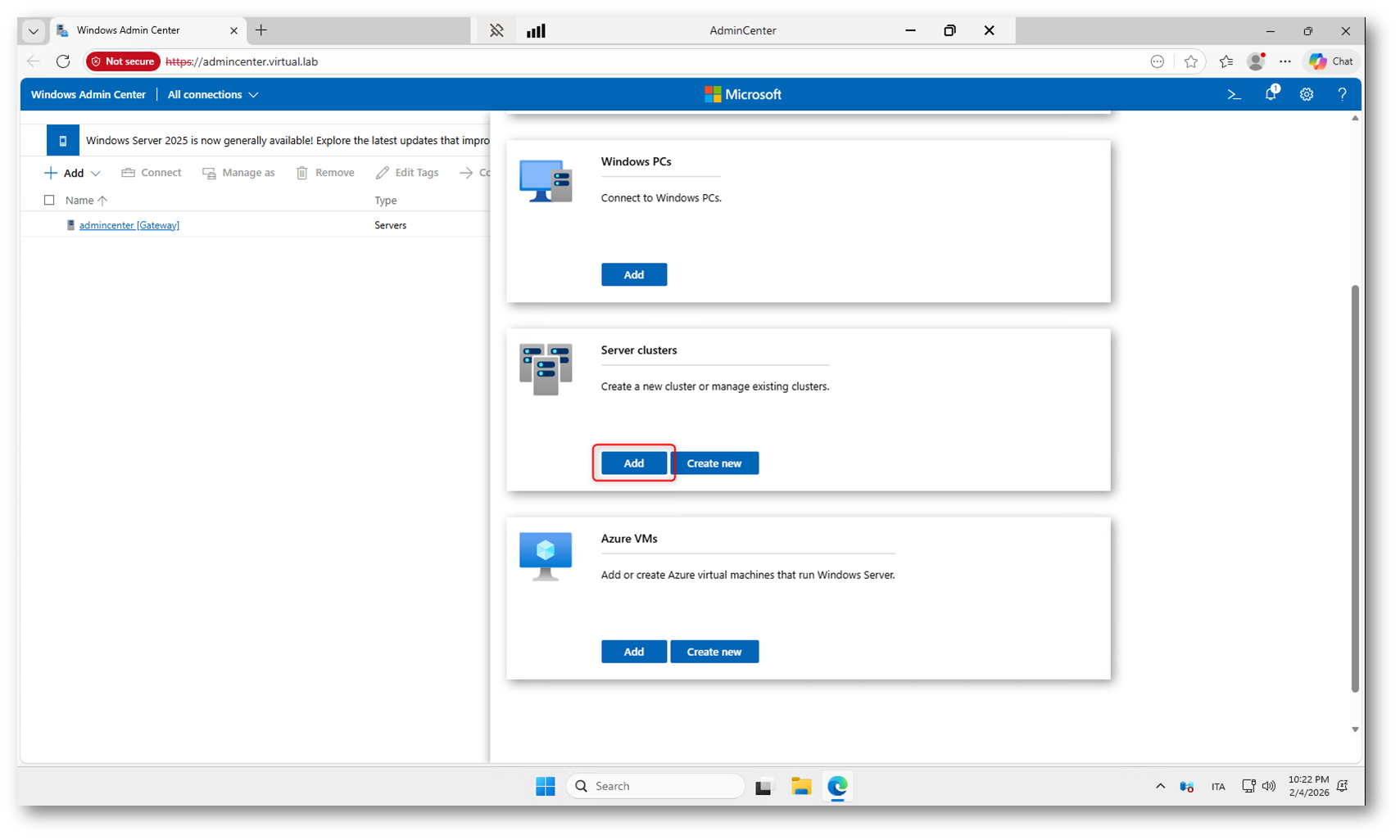Open Copilot Chat in the browser toolbar

point(1331,61)
